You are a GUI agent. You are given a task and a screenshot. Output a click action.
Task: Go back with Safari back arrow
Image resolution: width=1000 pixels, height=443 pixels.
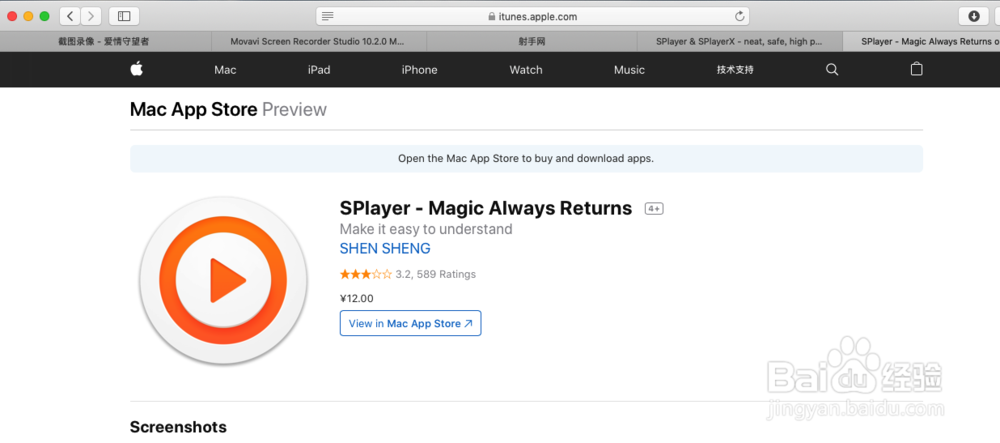[x=70, y=16]
